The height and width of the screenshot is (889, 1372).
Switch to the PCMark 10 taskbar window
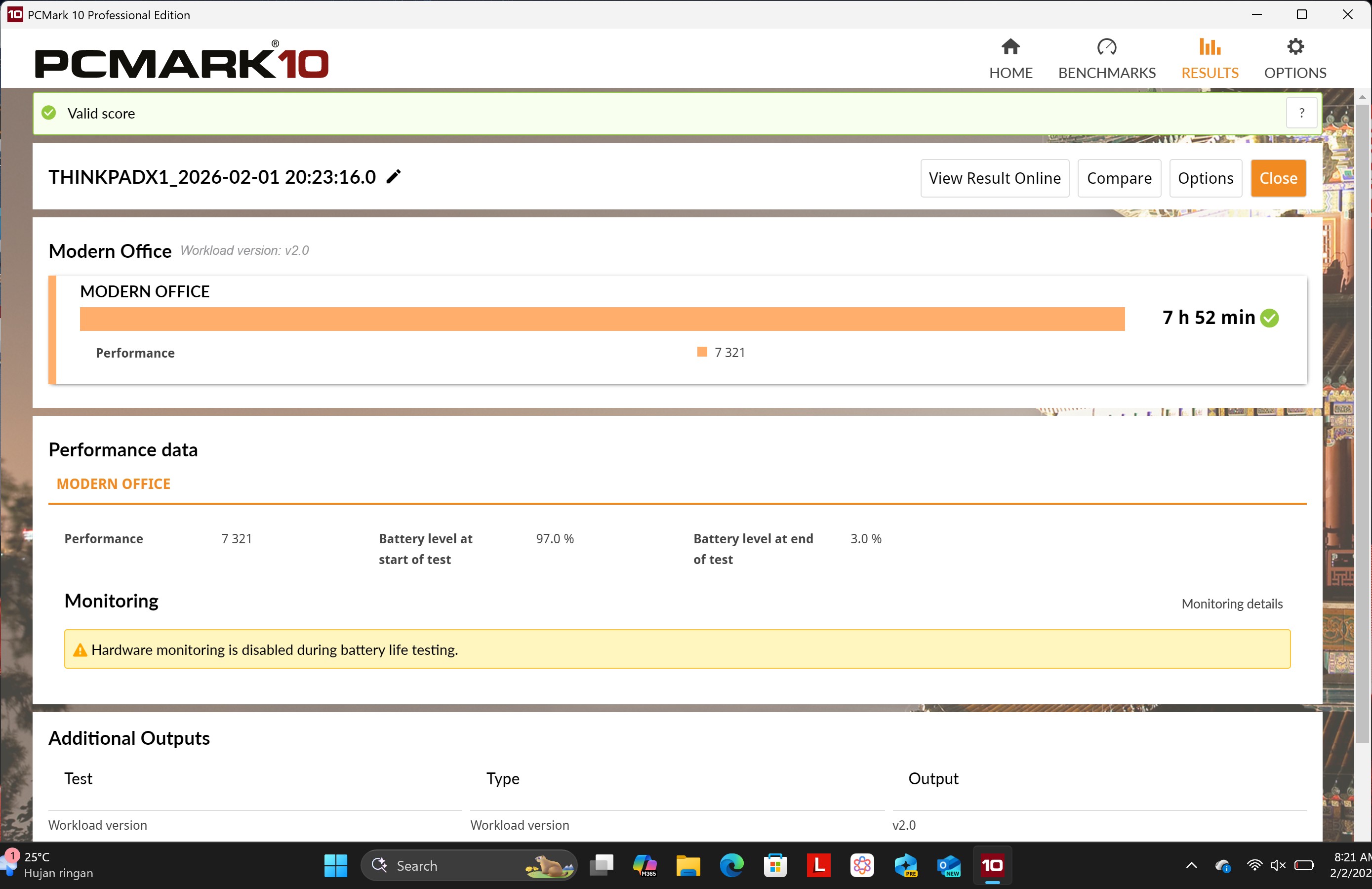point(993,865)
